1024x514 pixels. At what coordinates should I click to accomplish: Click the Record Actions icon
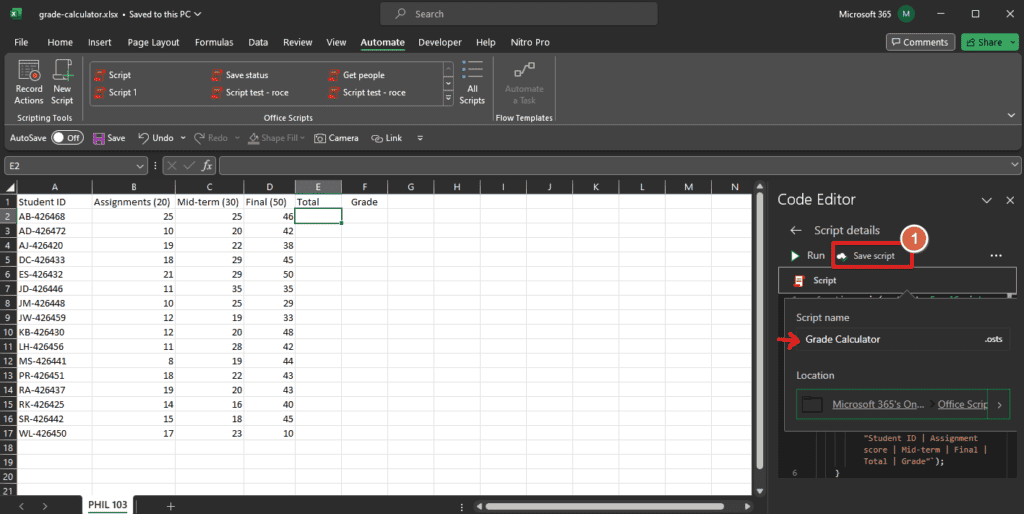pos(29,71)
